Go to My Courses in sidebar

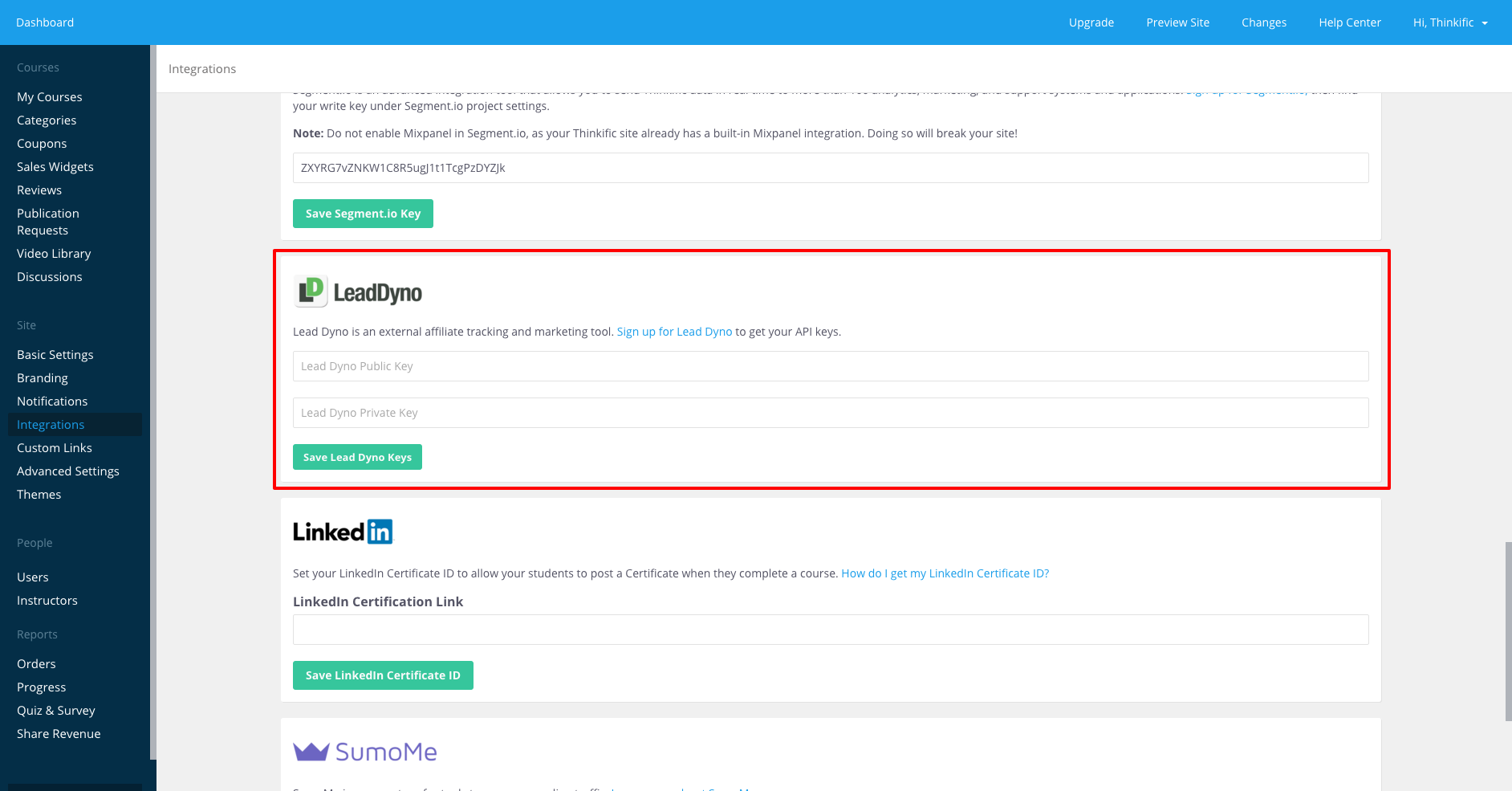coord(50,97)
